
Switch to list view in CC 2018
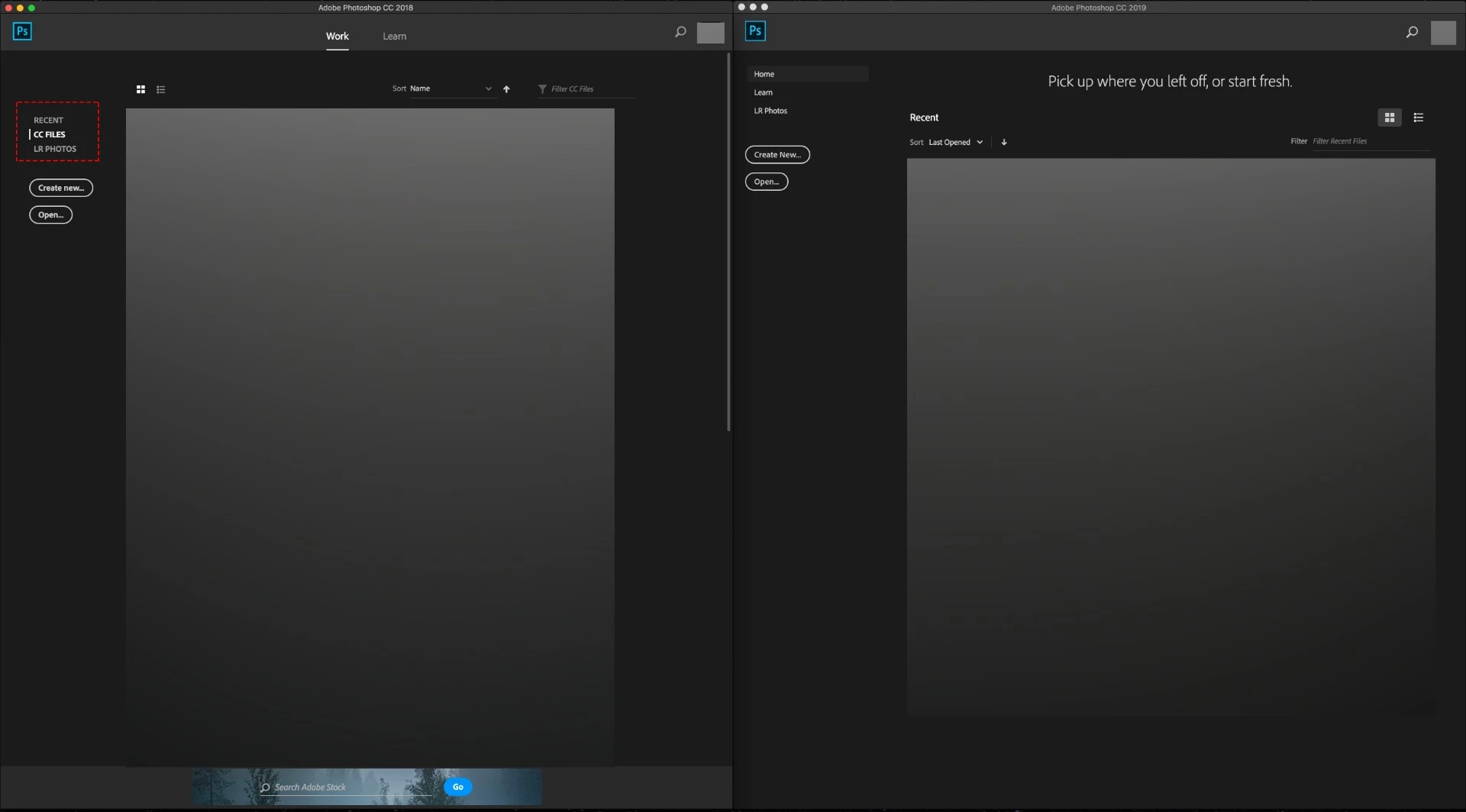click(160, 89)
